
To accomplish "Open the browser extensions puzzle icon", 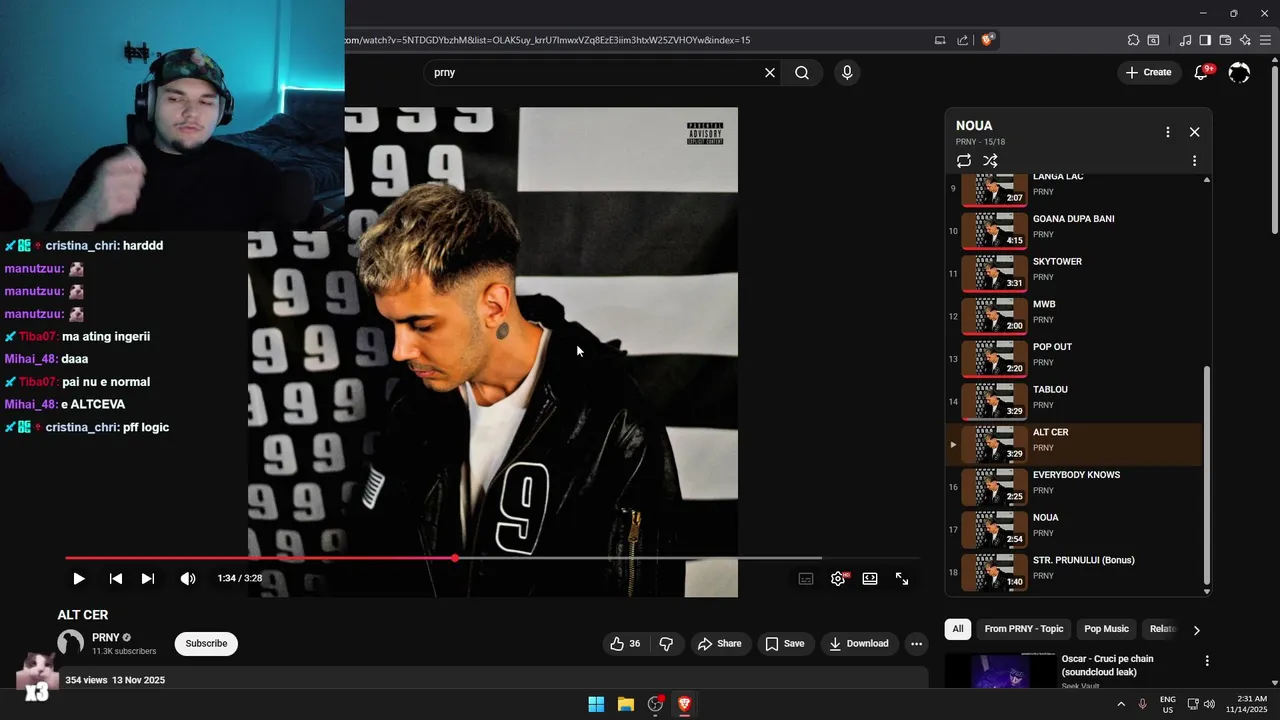I will click(x=1133, y=40).
